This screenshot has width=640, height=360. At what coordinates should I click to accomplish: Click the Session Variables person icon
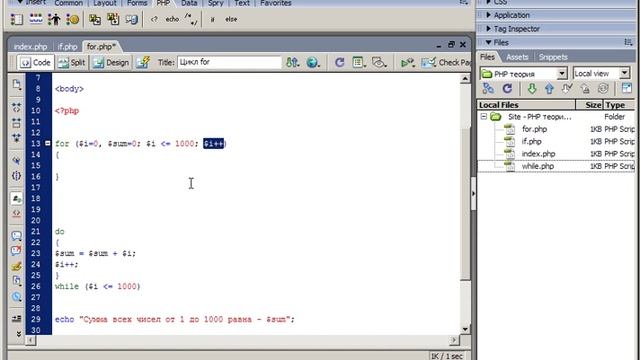click(54, 19)
